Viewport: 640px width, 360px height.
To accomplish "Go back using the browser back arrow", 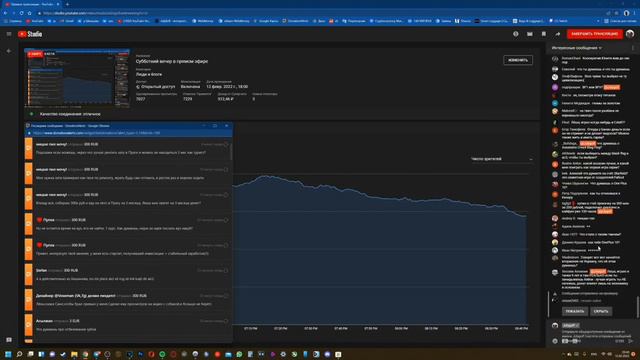I will point(5,13).
